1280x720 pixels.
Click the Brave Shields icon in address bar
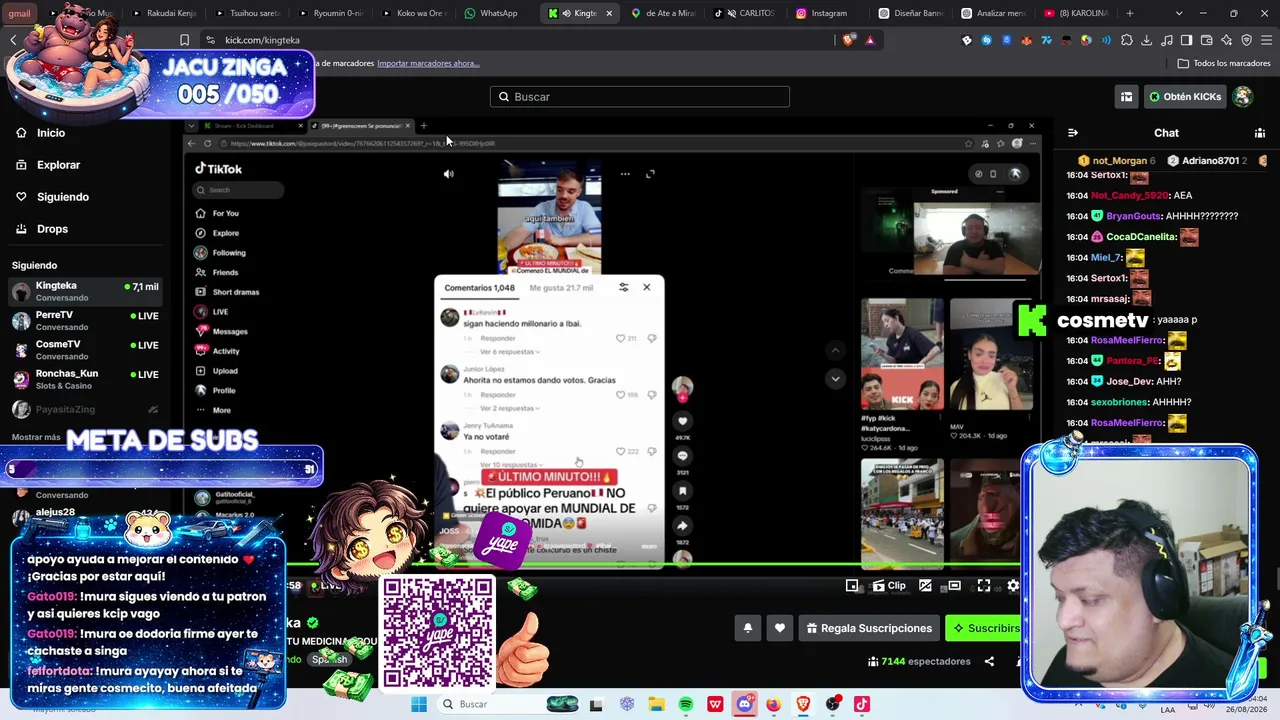point(850,40)
